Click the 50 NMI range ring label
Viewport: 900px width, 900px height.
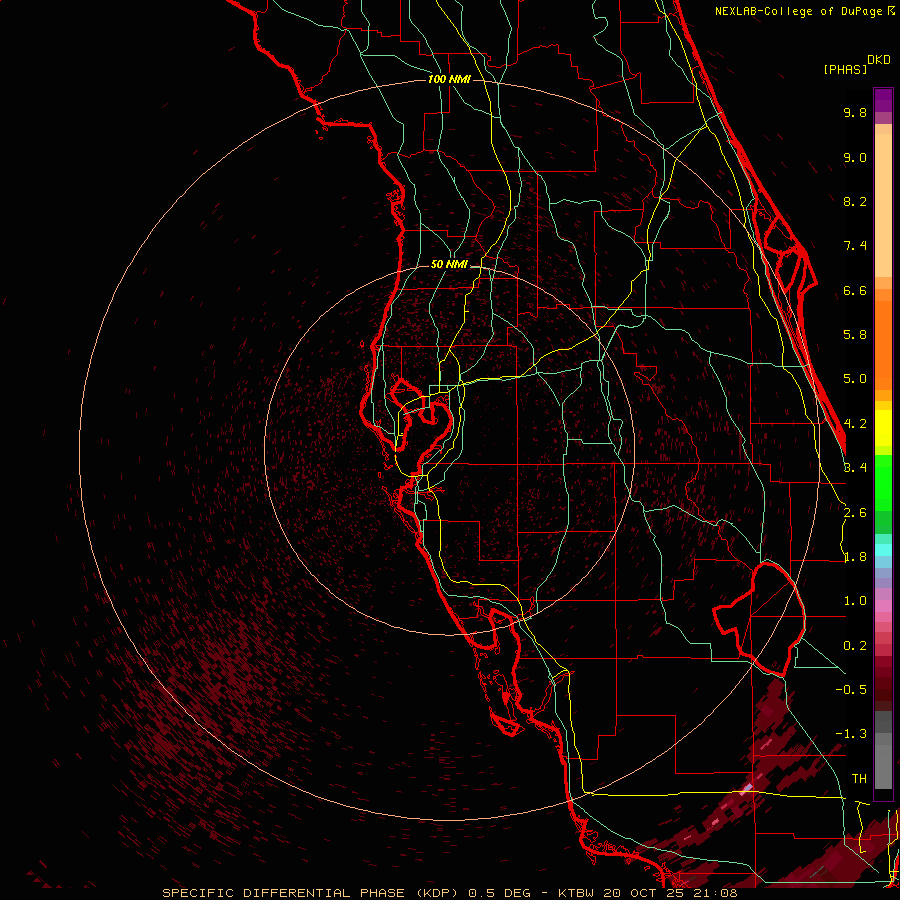[449, 264]
